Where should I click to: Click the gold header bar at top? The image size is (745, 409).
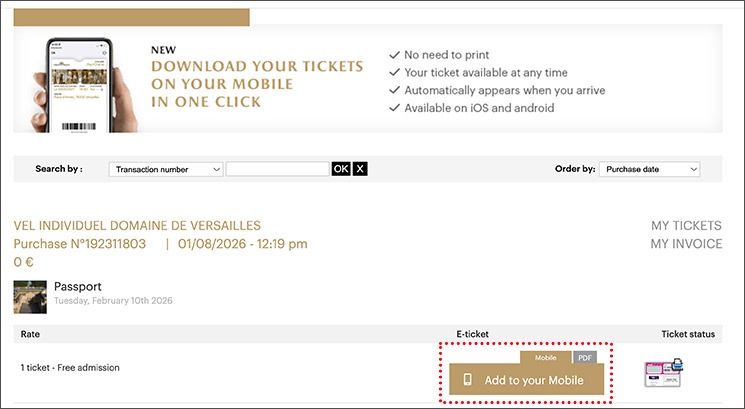coord(132,17)
